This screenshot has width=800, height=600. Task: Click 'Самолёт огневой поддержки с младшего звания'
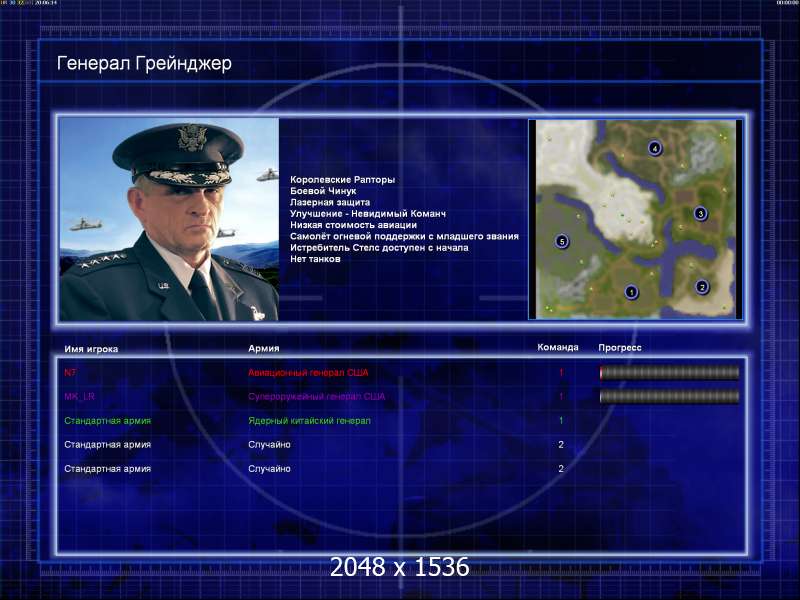pyautogui.click(x=404, y=236)
